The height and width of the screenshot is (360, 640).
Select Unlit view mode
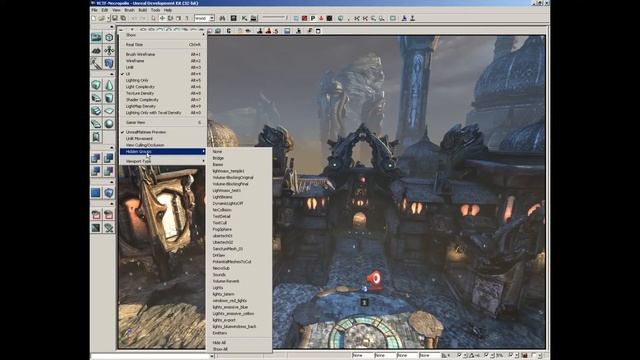(x=163, y=67)
